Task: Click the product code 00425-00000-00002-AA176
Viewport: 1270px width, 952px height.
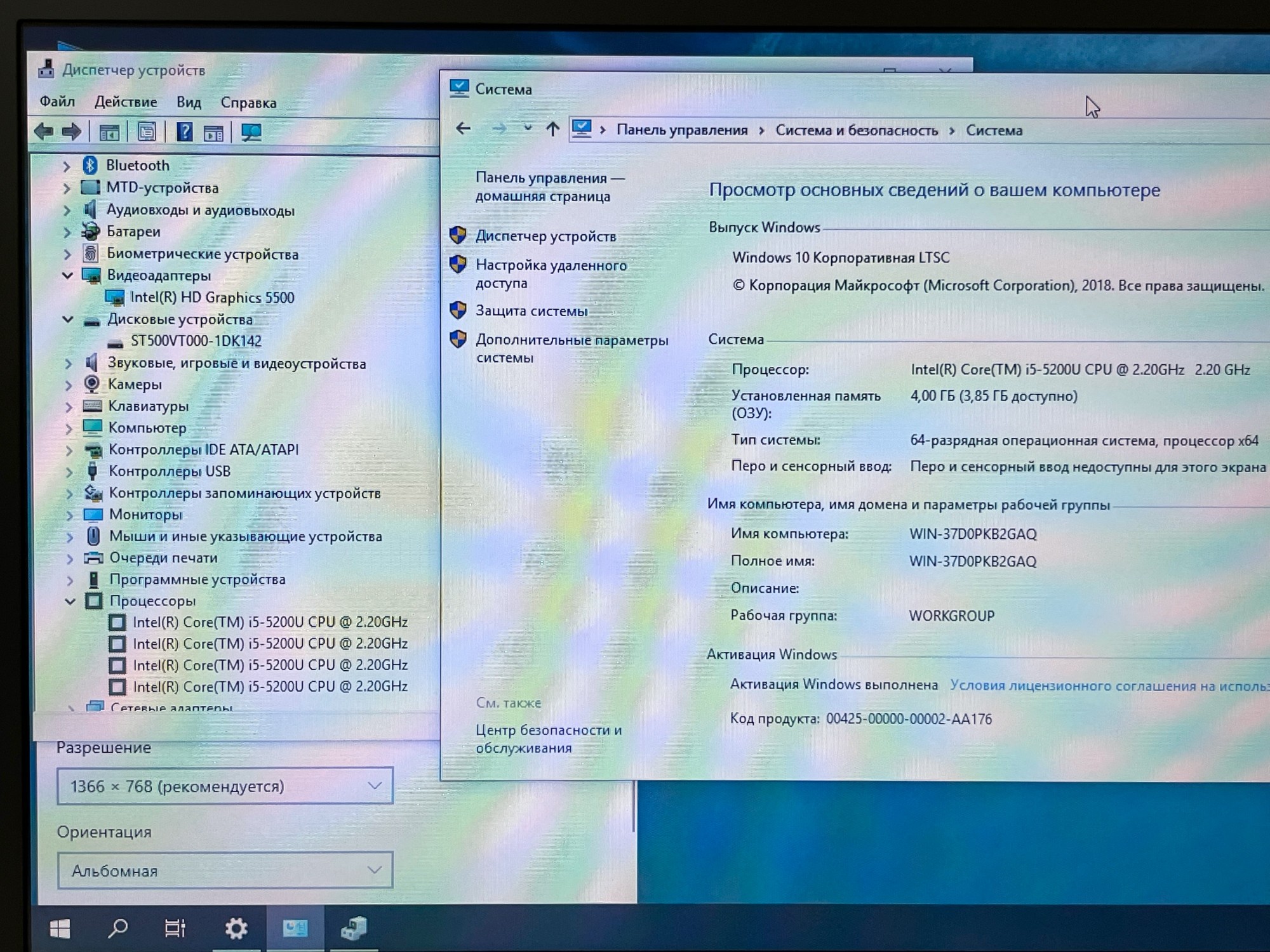Action: pyautogui.click(x=909, y=718)
